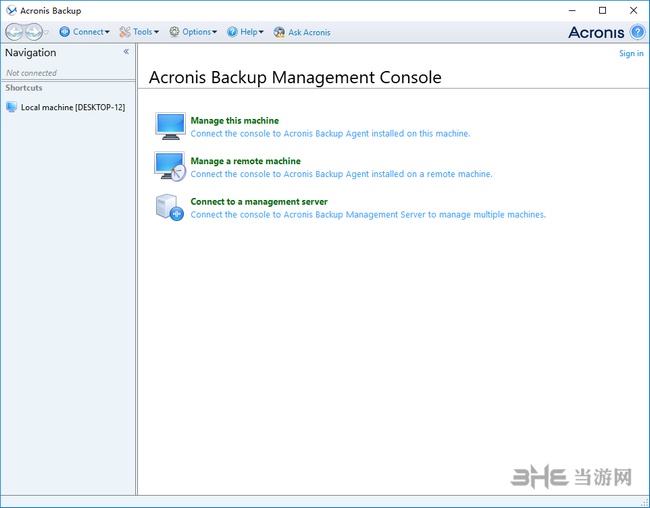Viewport: 650px width, 508px height.
Task: Click the Local machine computer icon
Action: coord(12,107)
